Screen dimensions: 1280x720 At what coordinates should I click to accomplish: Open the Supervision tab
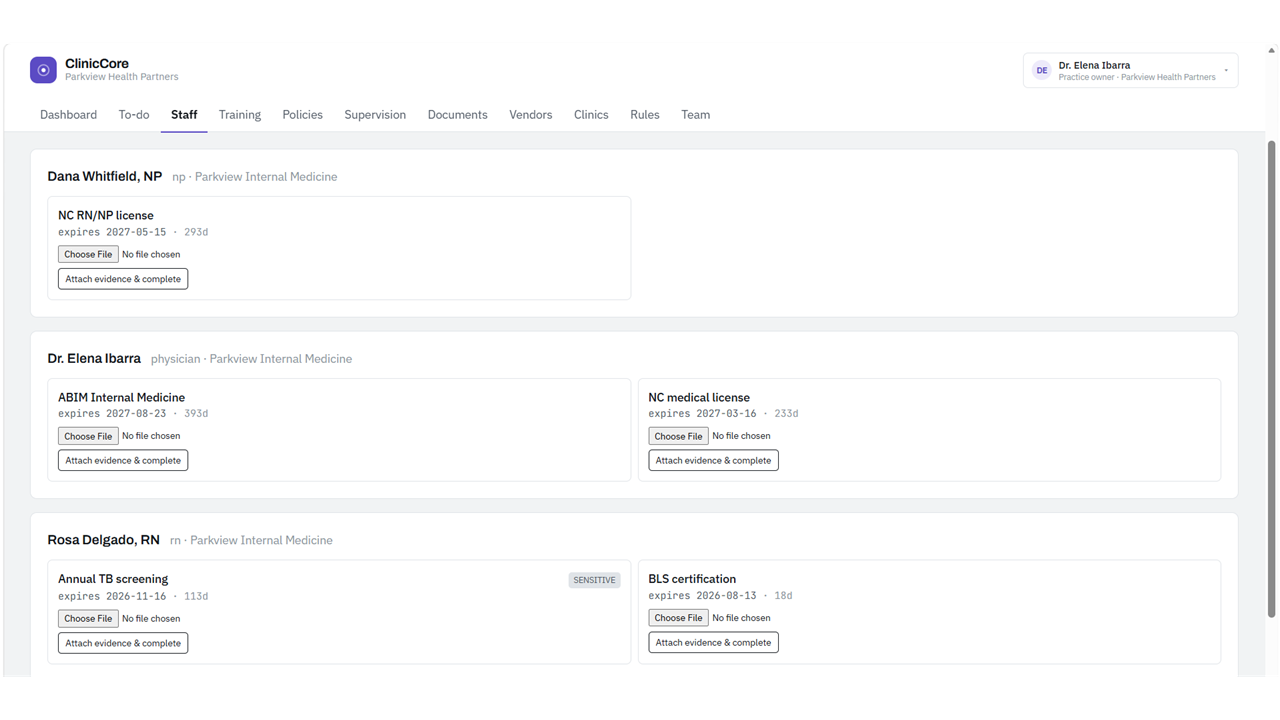click(x=375, y=115)
